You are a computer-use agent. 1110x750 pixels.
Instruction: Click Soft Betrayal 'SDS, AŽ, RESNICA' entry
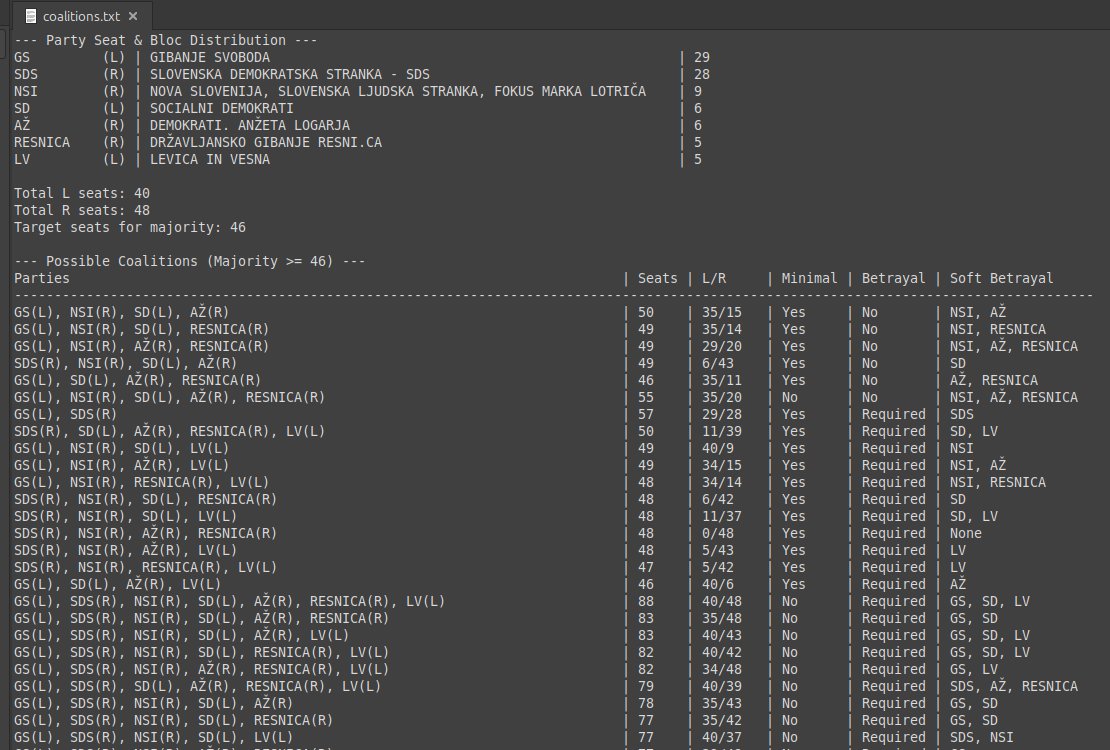(x=1014, y=686)
